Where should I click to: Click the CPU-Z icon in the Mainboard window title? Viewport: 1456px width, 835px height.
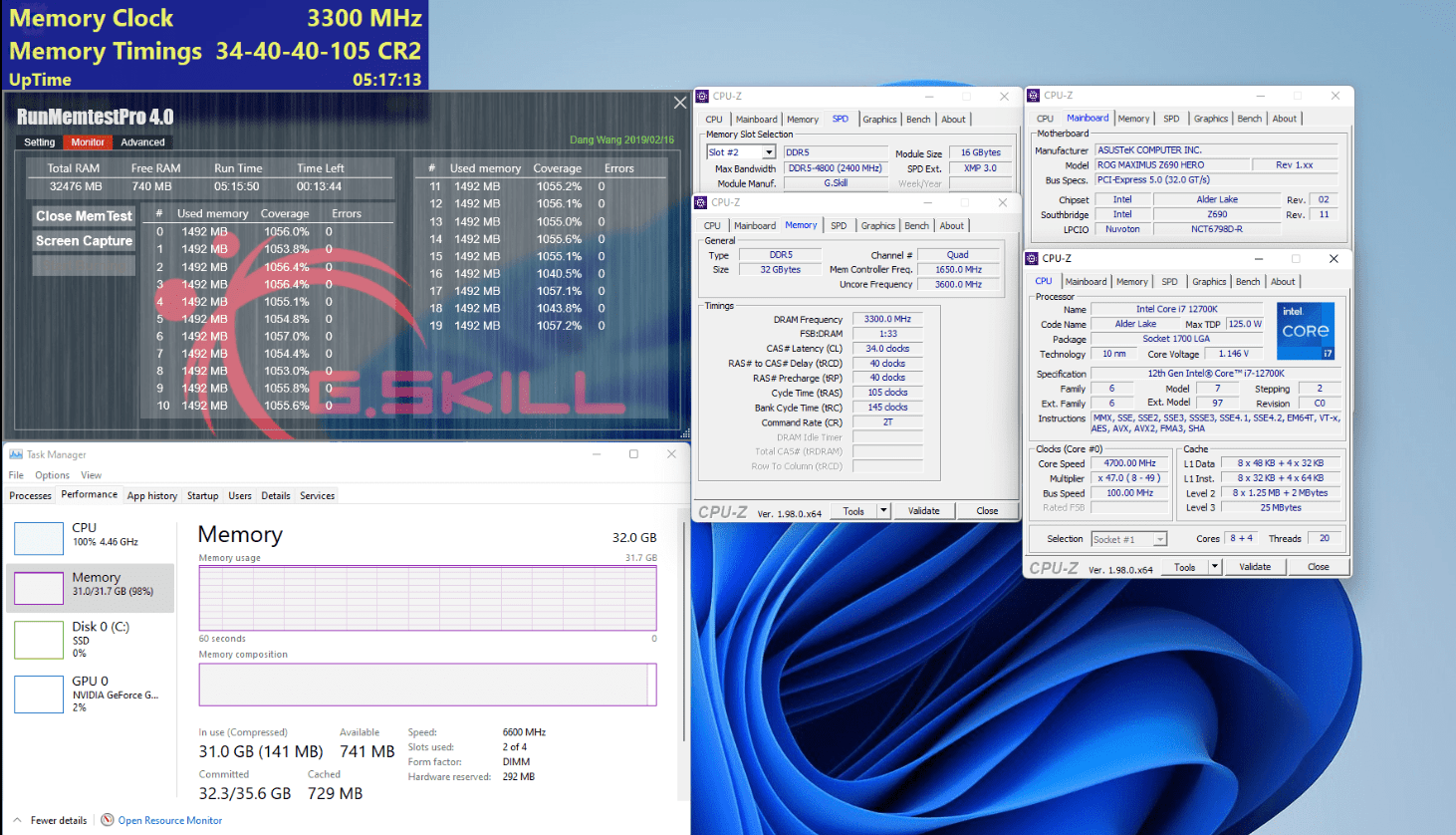[1033, 96]
